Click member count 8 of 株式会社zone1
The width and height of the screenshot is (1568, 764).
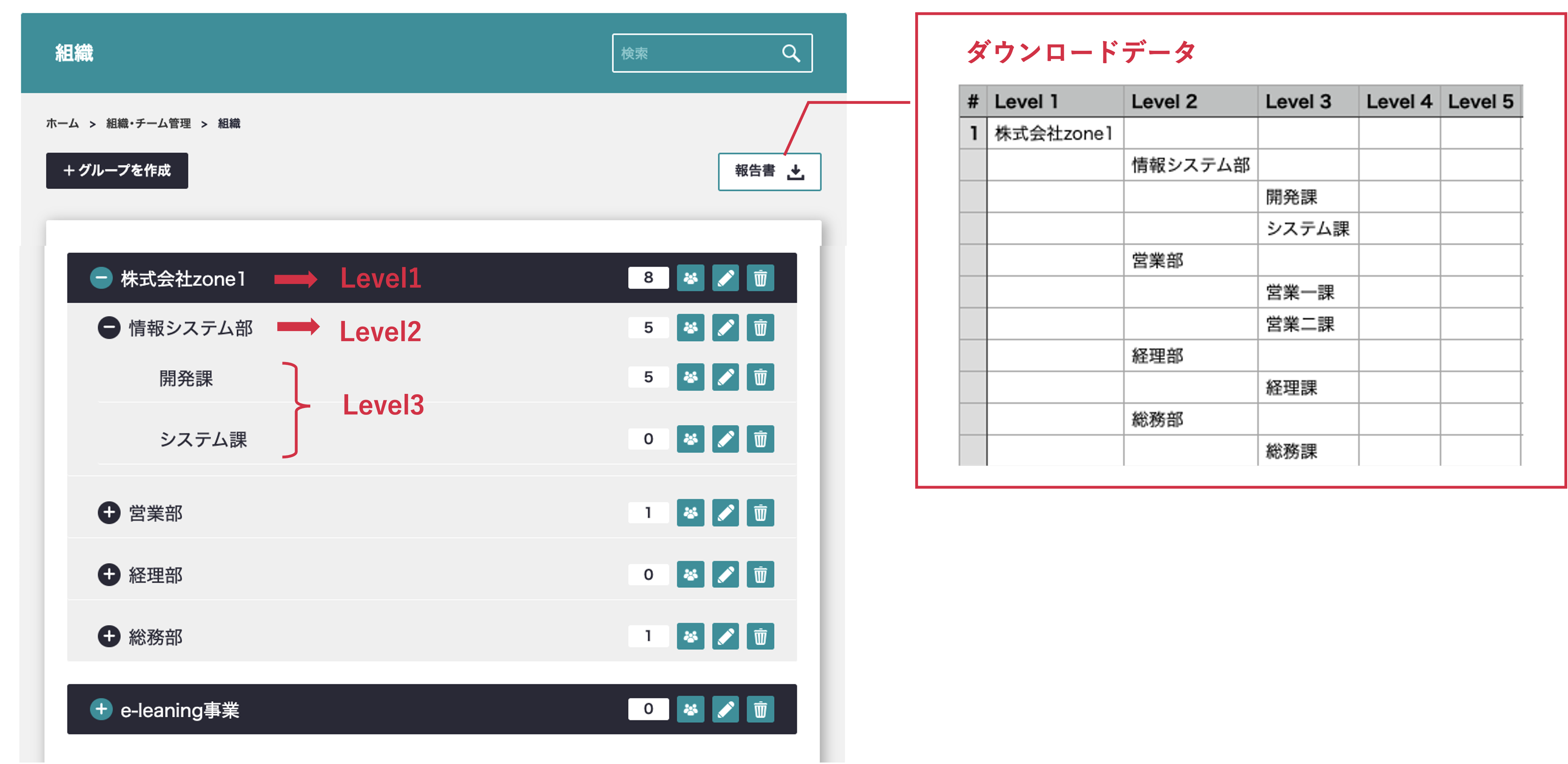click(648, 278)
